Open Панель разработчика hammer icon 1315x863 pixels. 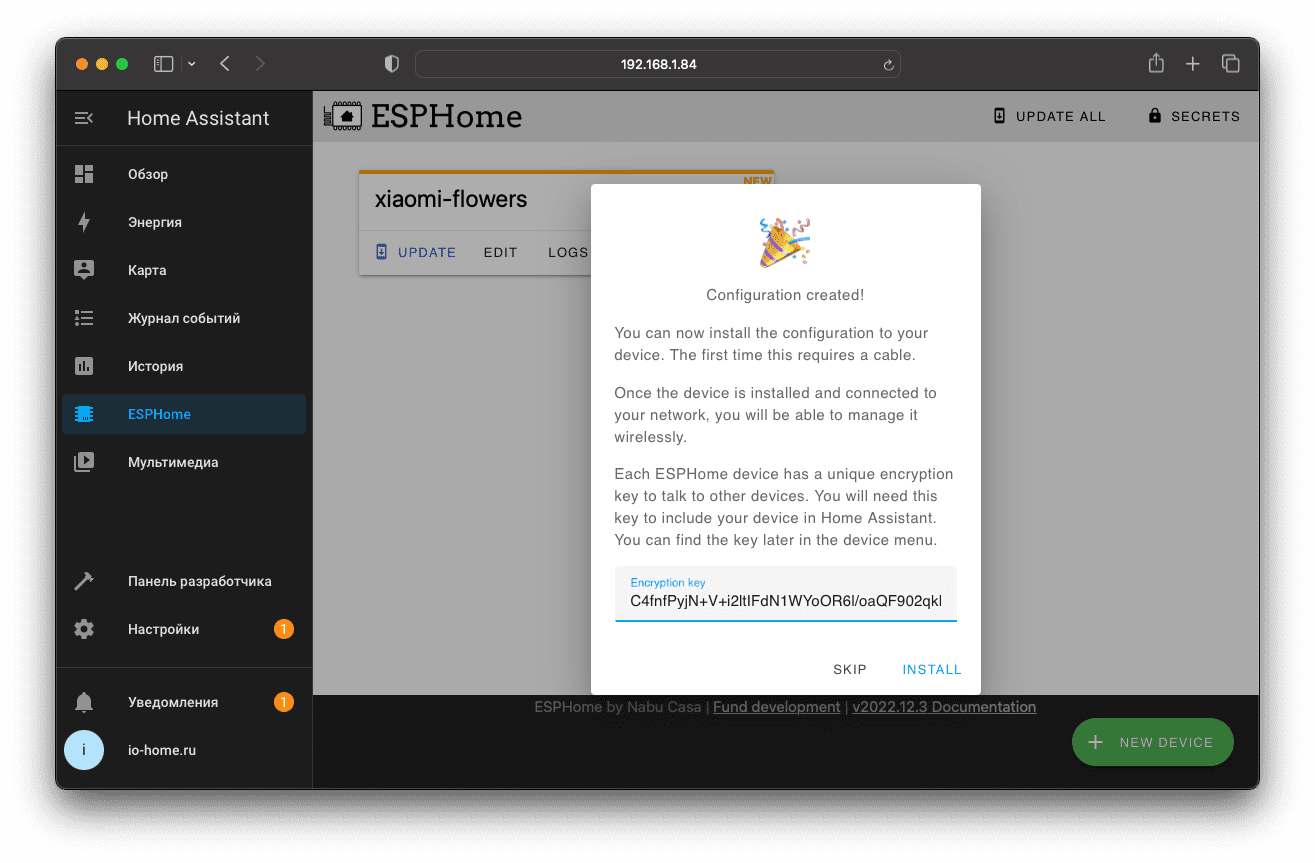pyautogui.click(x=84, y=581)
